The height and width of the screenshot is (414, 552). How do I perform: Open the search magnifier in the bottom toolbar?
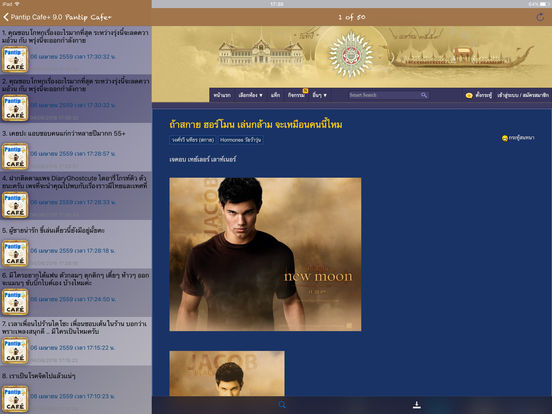[x=282, y=405]
